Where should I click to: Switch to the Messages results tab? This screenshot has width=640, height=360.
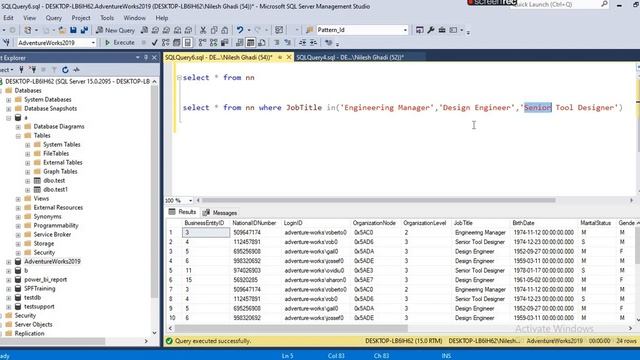tap(220, 213)
